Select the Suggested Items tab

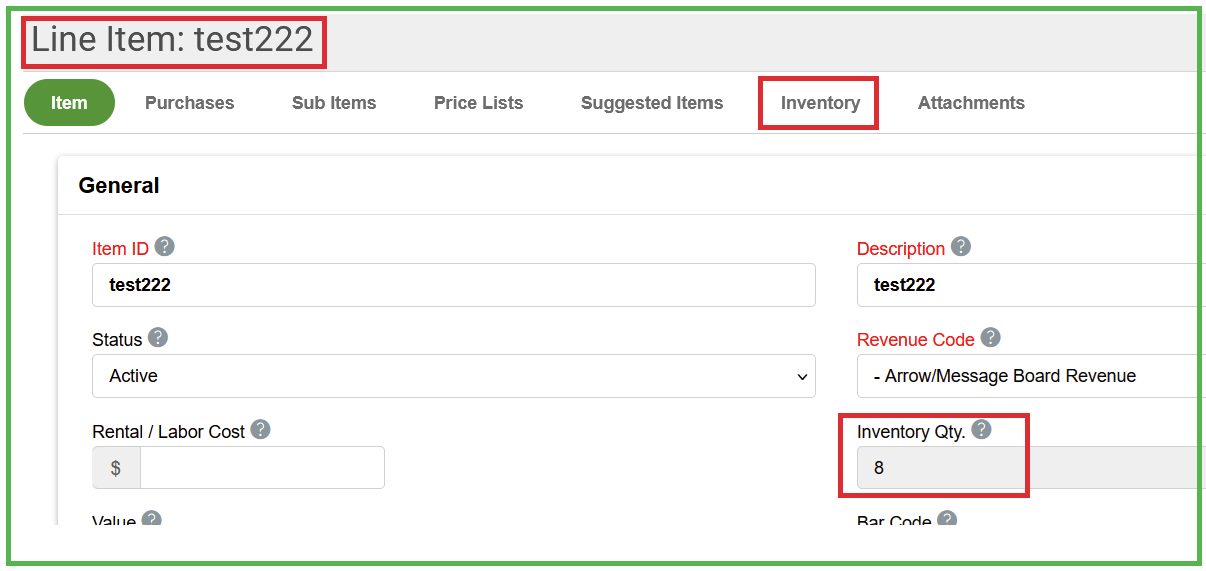(x=652, y=103)
